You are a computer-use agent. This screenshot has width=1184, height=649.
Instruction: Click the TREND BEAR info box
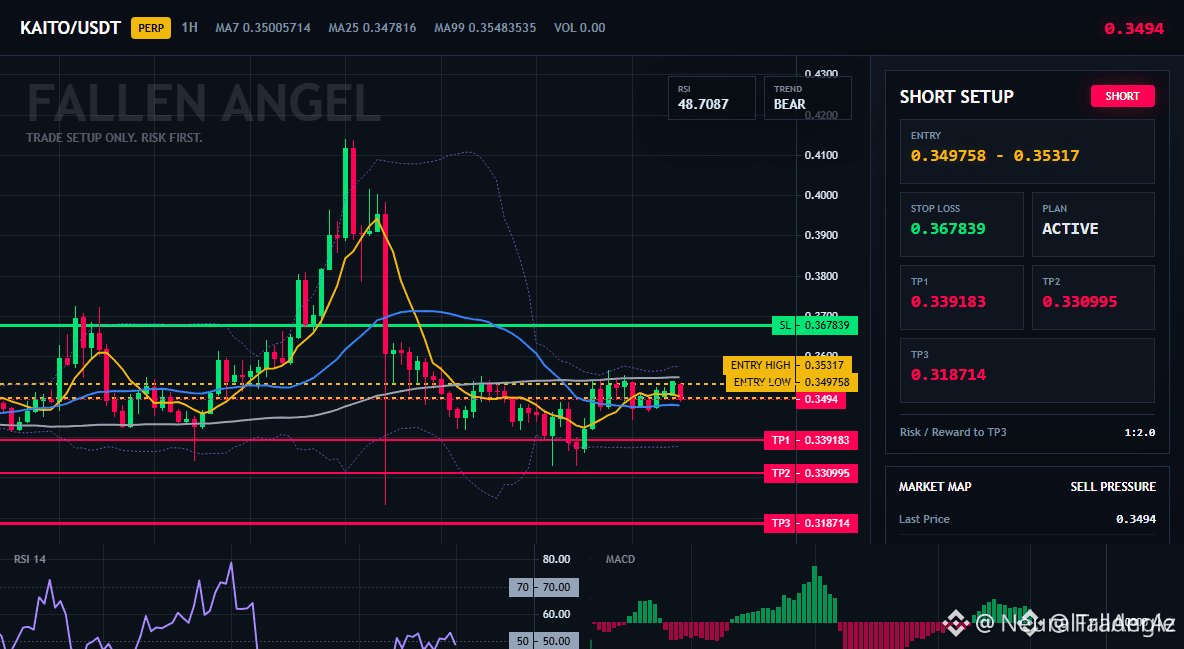point(807,97)
